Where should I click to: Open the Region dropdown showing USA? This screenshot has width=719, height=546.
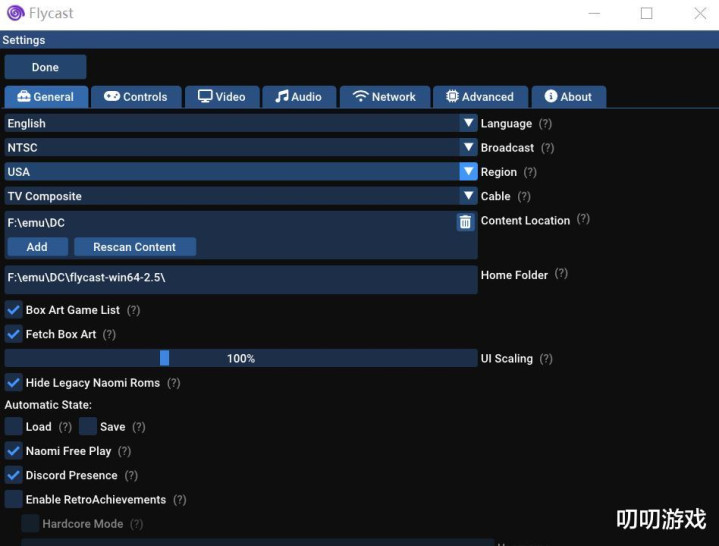pos(467,172)
